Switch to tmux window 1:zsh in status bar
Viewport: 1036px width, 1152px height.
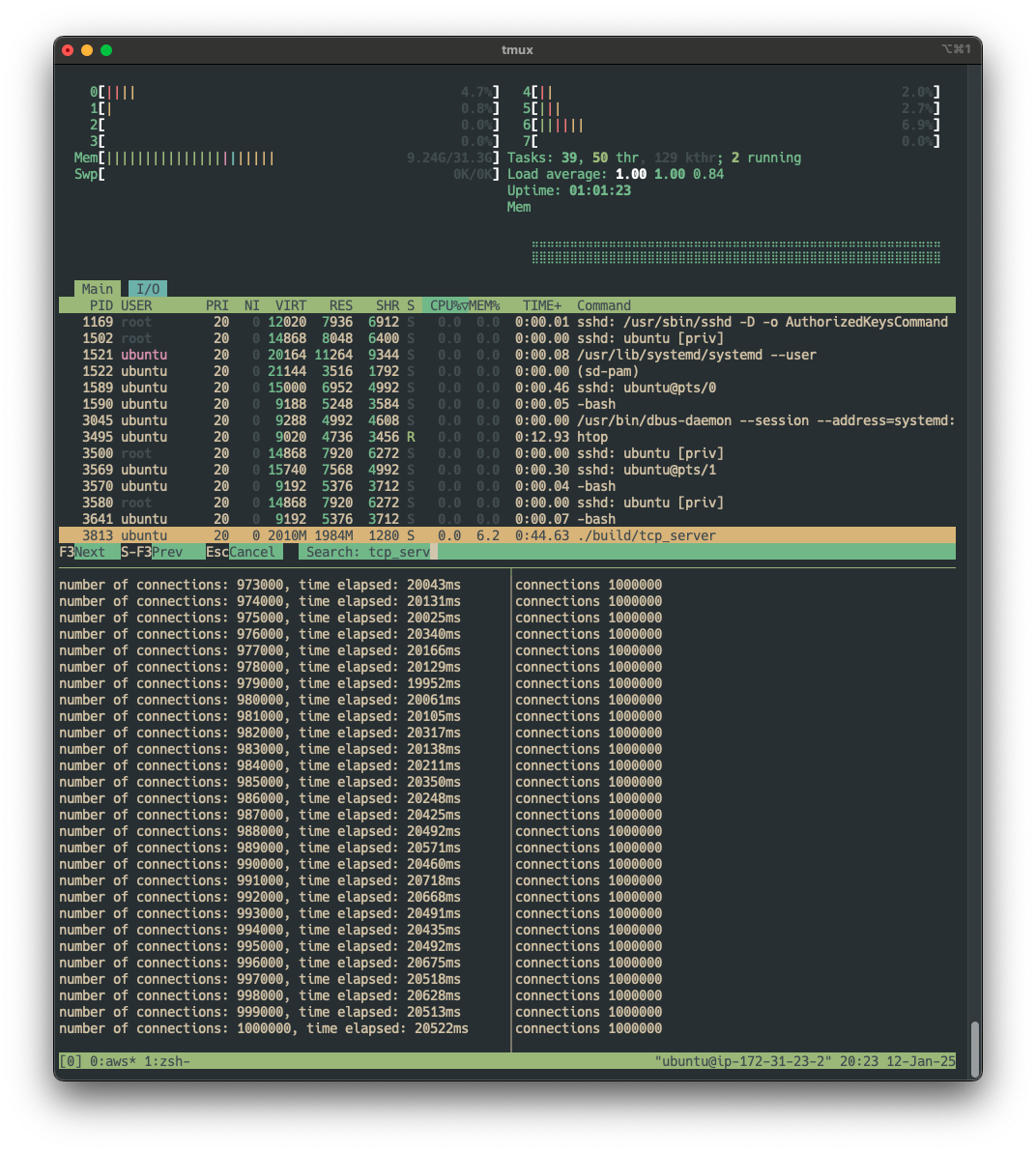(167, 1061)
